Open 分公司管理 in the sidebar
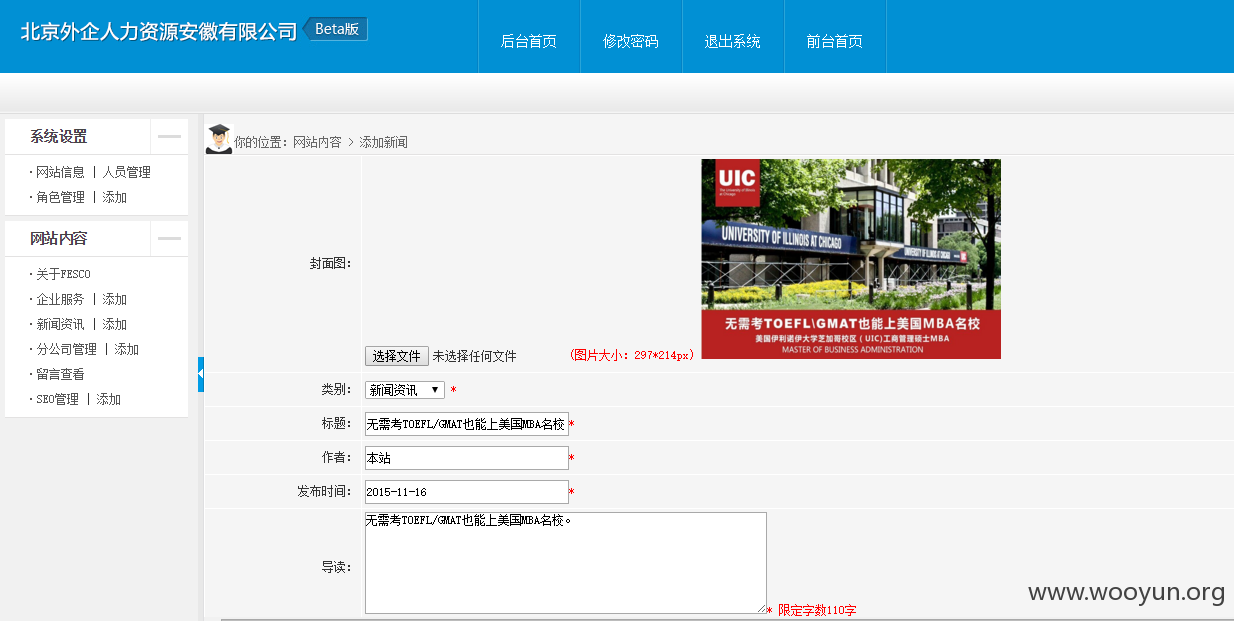Viewport: 1234px width, 621px height. coord(66,349)
